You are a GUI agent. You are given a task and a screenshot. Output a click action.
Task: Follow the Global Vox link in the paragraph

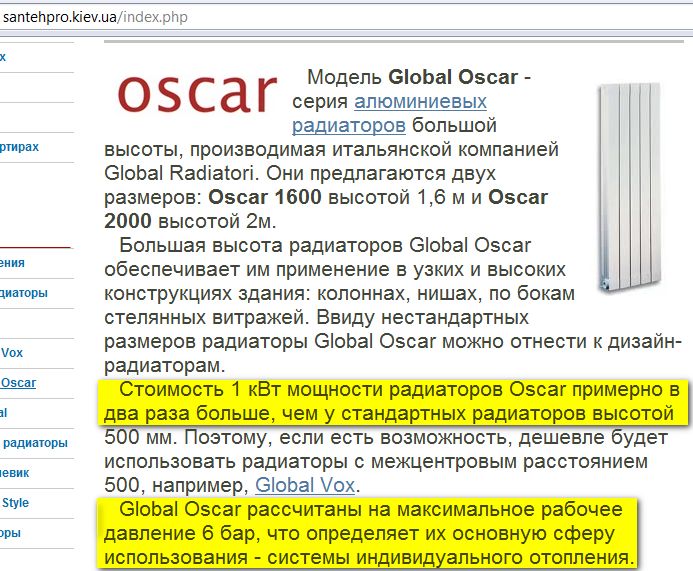pyautogui.click(x=305, y=485)
